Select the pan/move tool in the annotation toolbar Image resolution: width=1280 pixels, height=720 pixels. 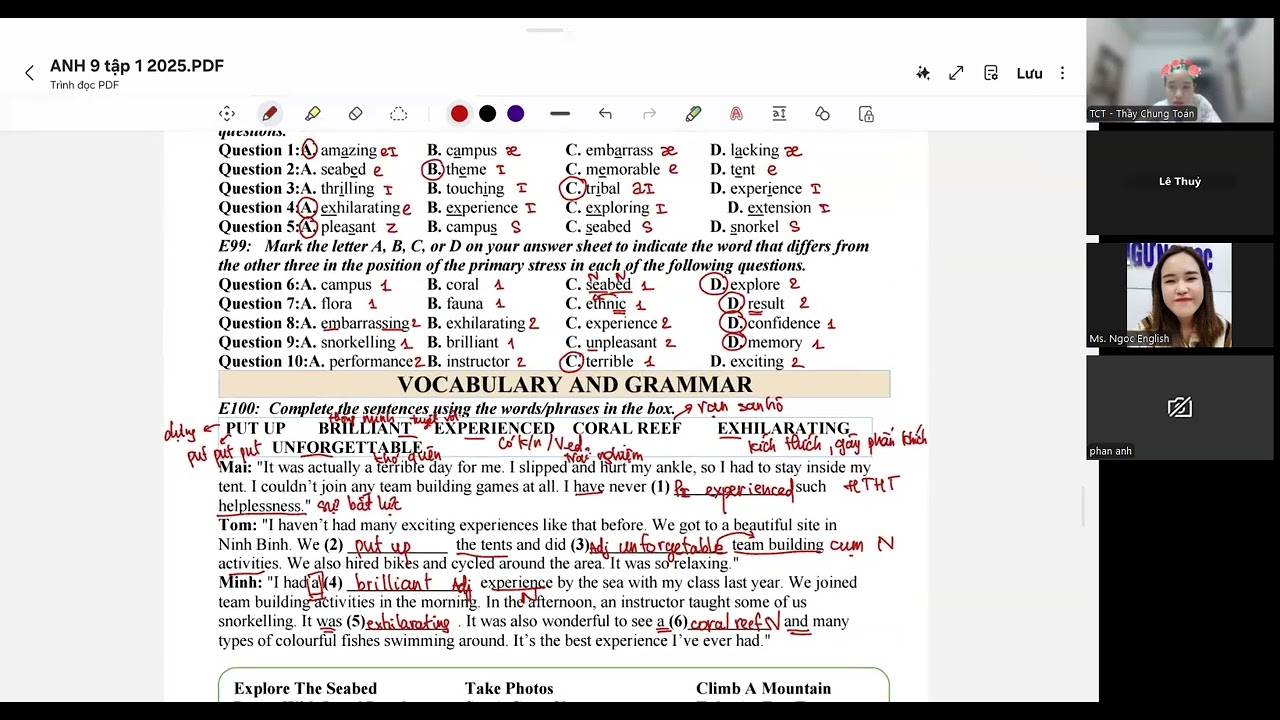pos(227,114)
